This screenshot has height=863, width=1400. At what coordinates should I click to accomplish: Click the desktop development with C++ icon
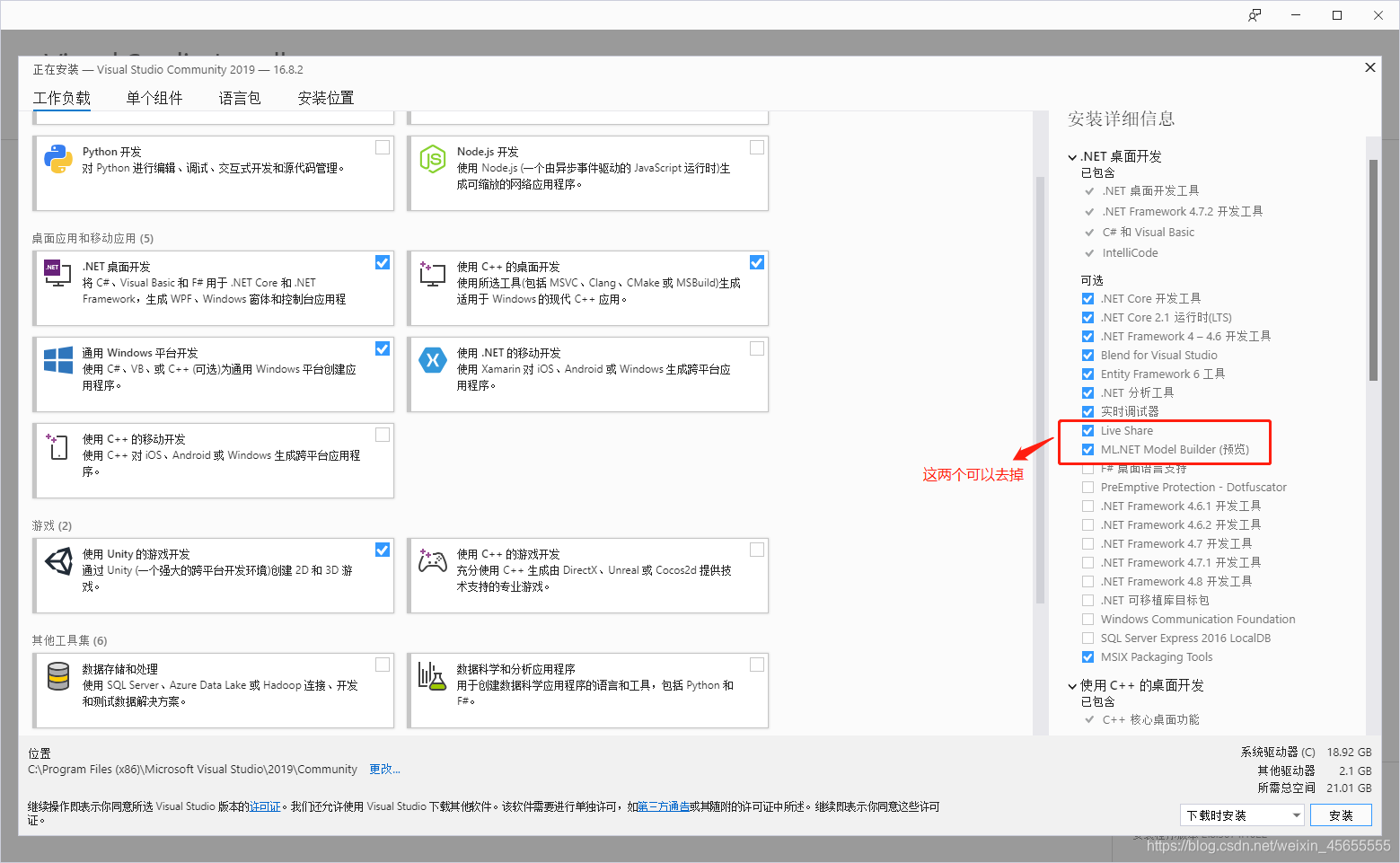click(433, 273)
